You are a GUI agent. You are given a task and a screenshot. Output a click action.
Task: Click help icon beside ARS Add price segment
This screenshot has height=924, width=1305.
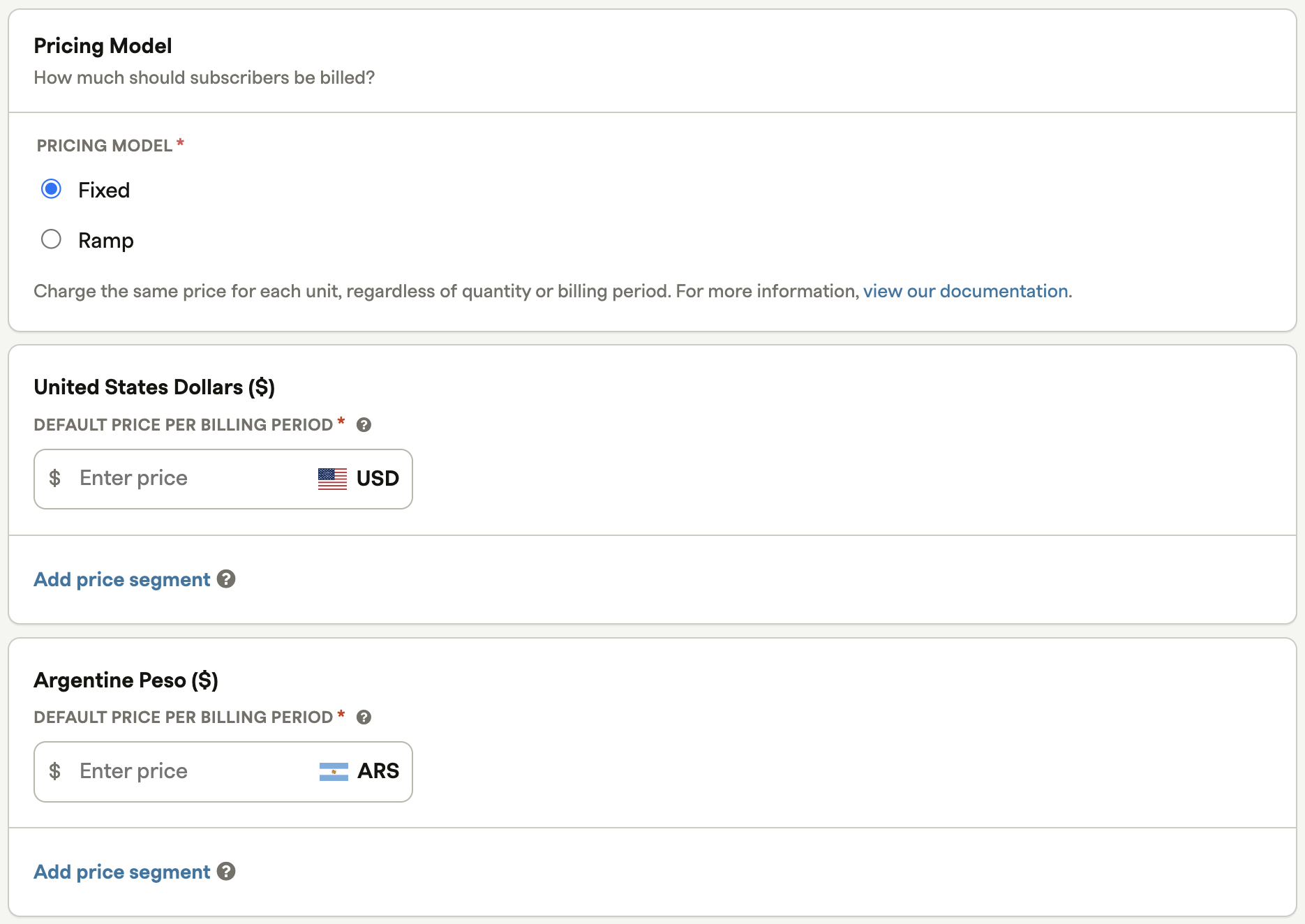pyautogui.click(x=226, y=872)
